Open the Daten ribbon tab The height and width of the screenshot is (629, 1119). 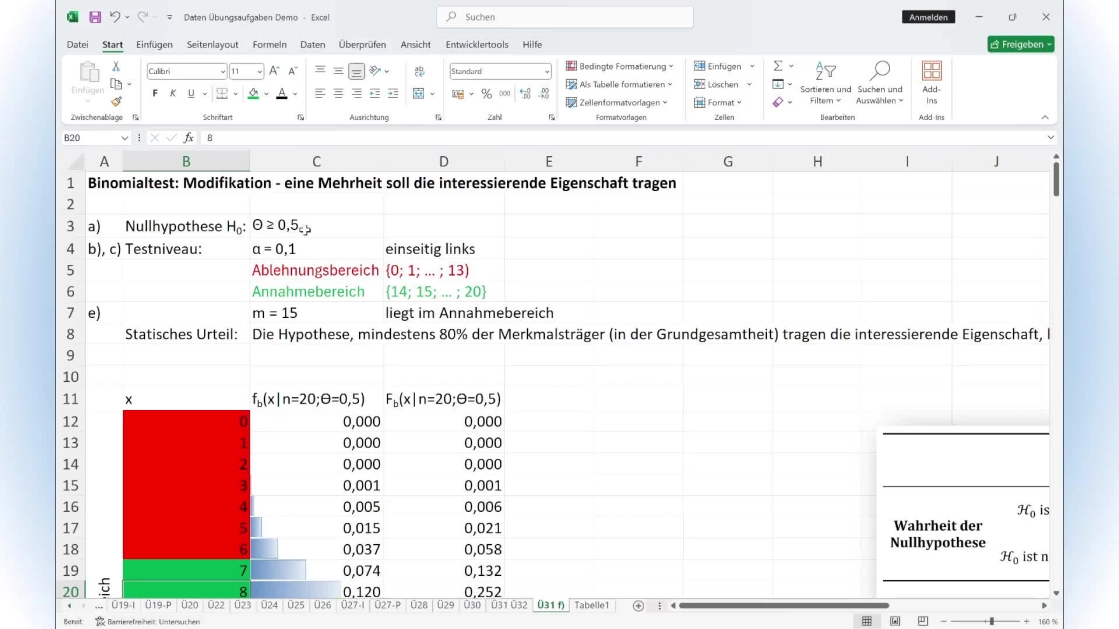click(x=313, y=44)
